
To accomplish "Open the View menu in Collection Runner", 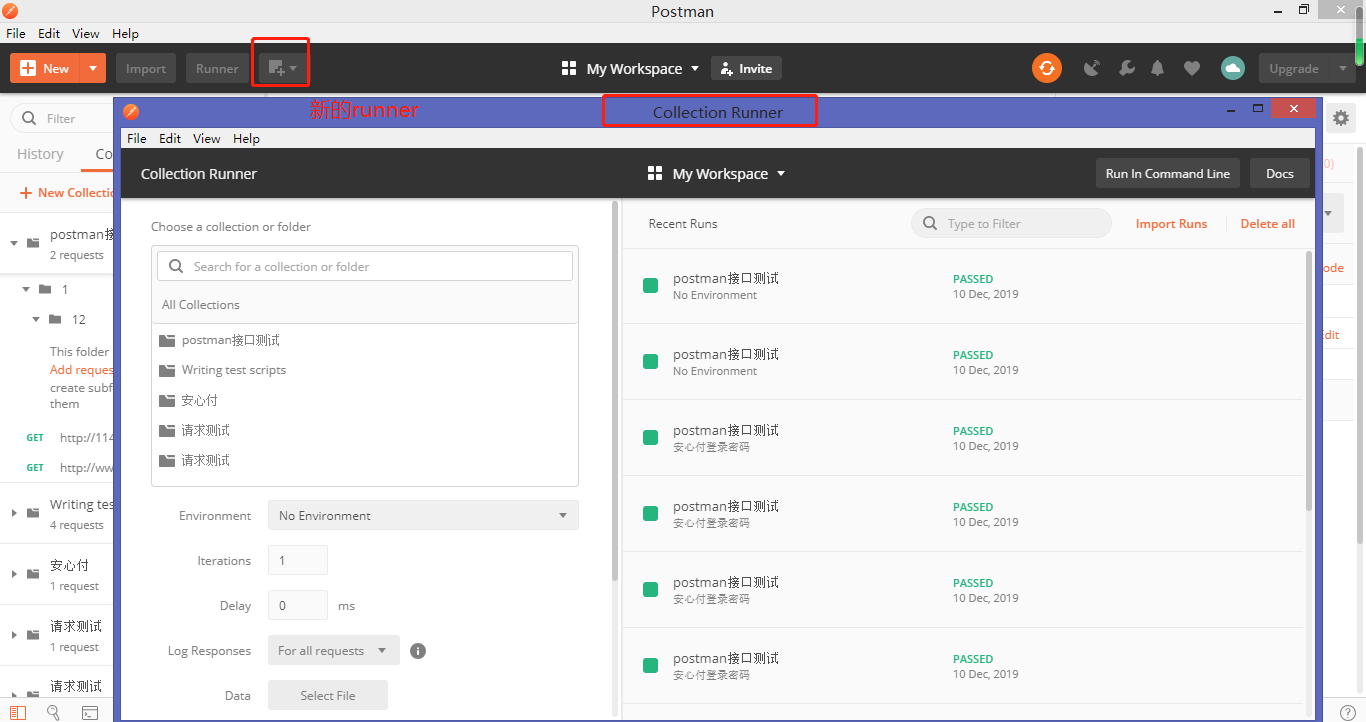I will [x=207, y=138].
